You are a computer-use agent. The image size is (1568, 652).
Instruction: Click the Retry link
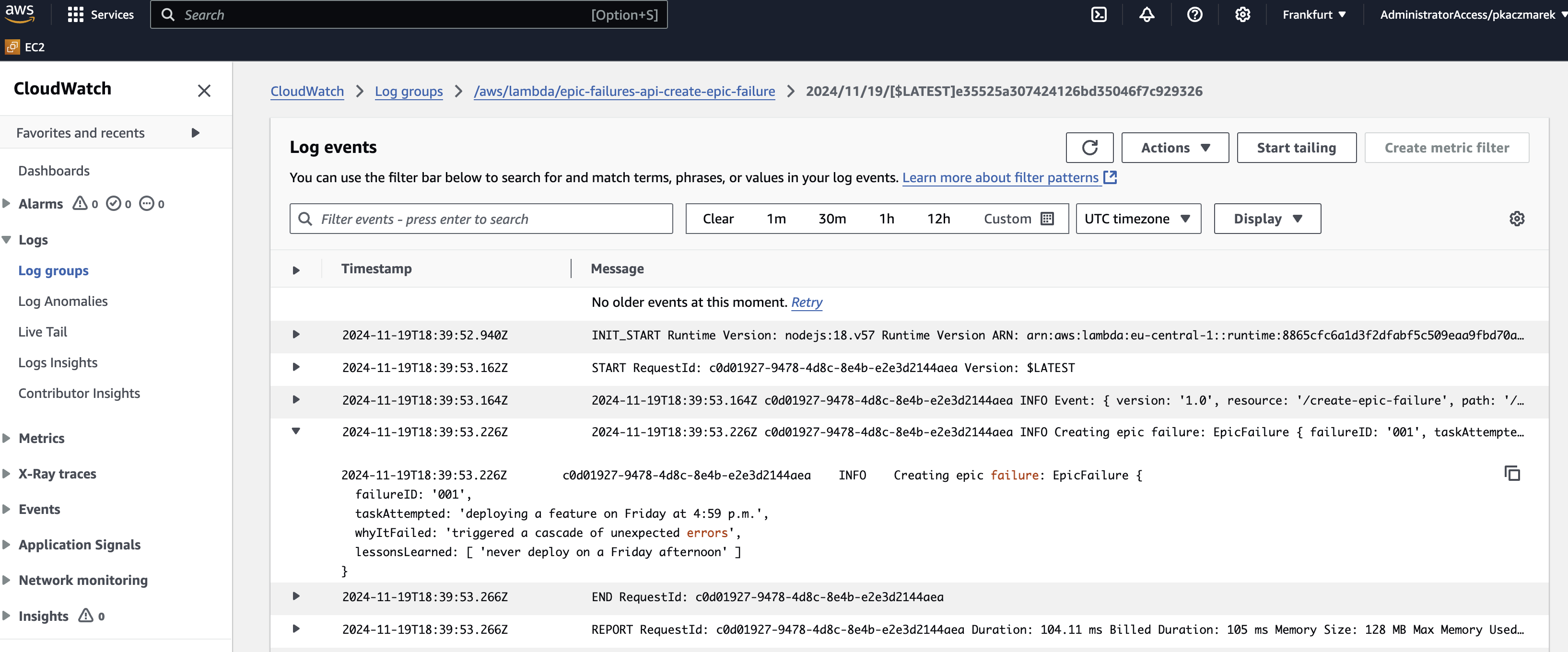(807, 302)
